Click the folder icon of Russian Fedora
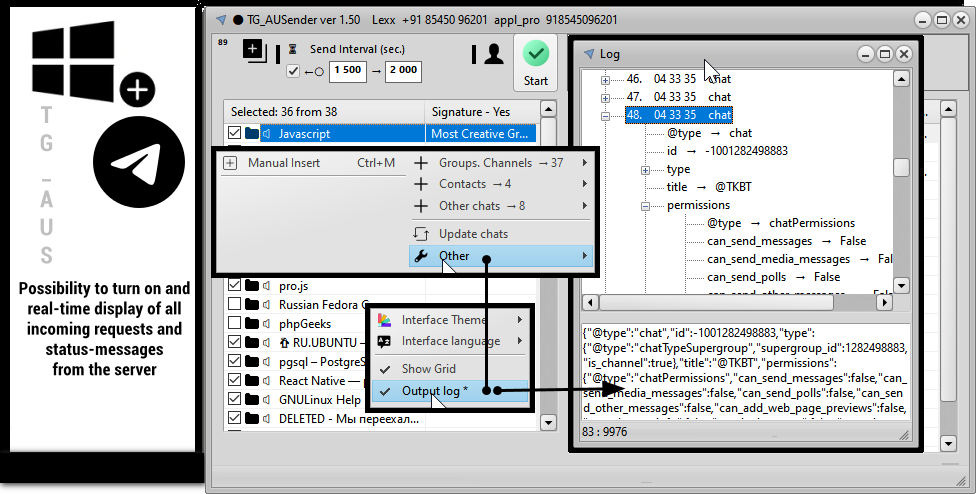Image resolution: width=976 pixels, height=494 pixels. pyautogui.click(x=252, y=304)
